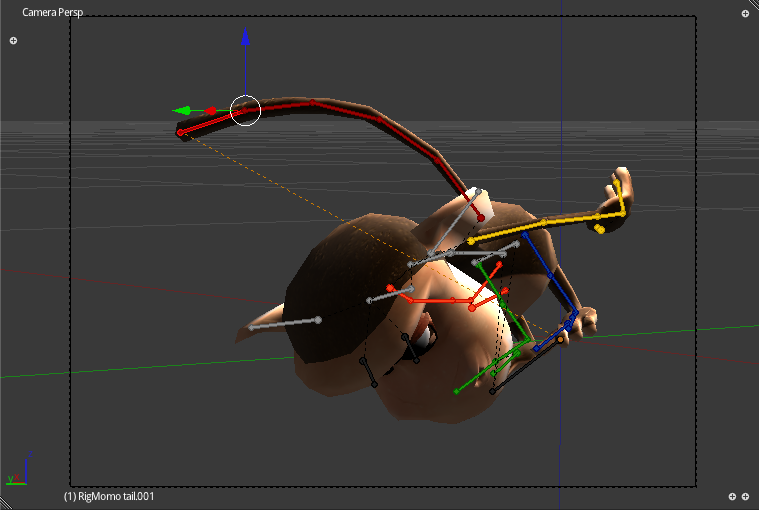This screenshot has width=759, height=510.
Task: Grab the green Y-axis manipulator arrow
Action: click(182, 111)
